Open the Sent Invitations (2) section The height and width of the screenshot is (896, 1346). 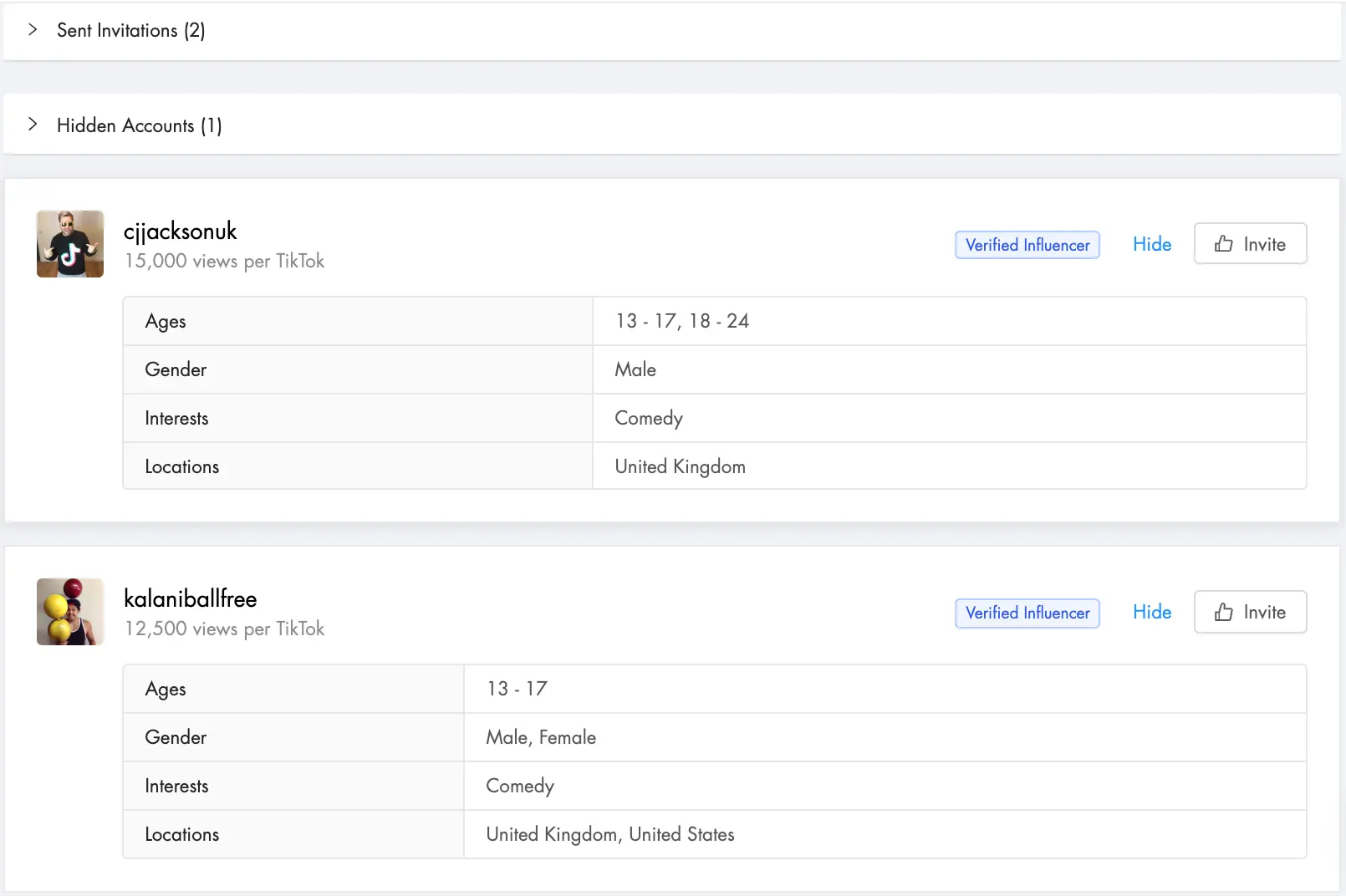point(131,31)
